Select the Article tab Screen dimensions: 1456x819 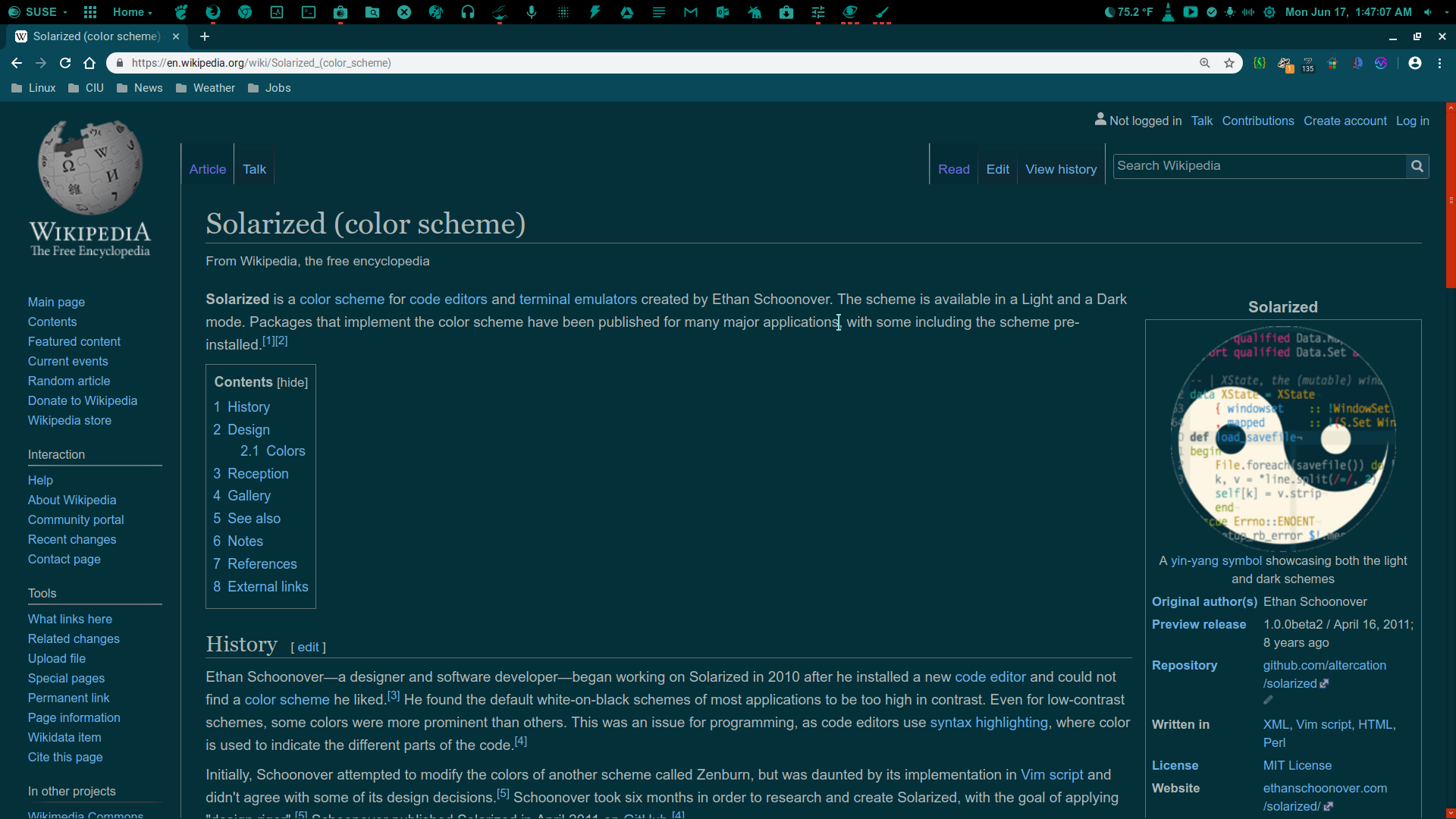[208, 169]
